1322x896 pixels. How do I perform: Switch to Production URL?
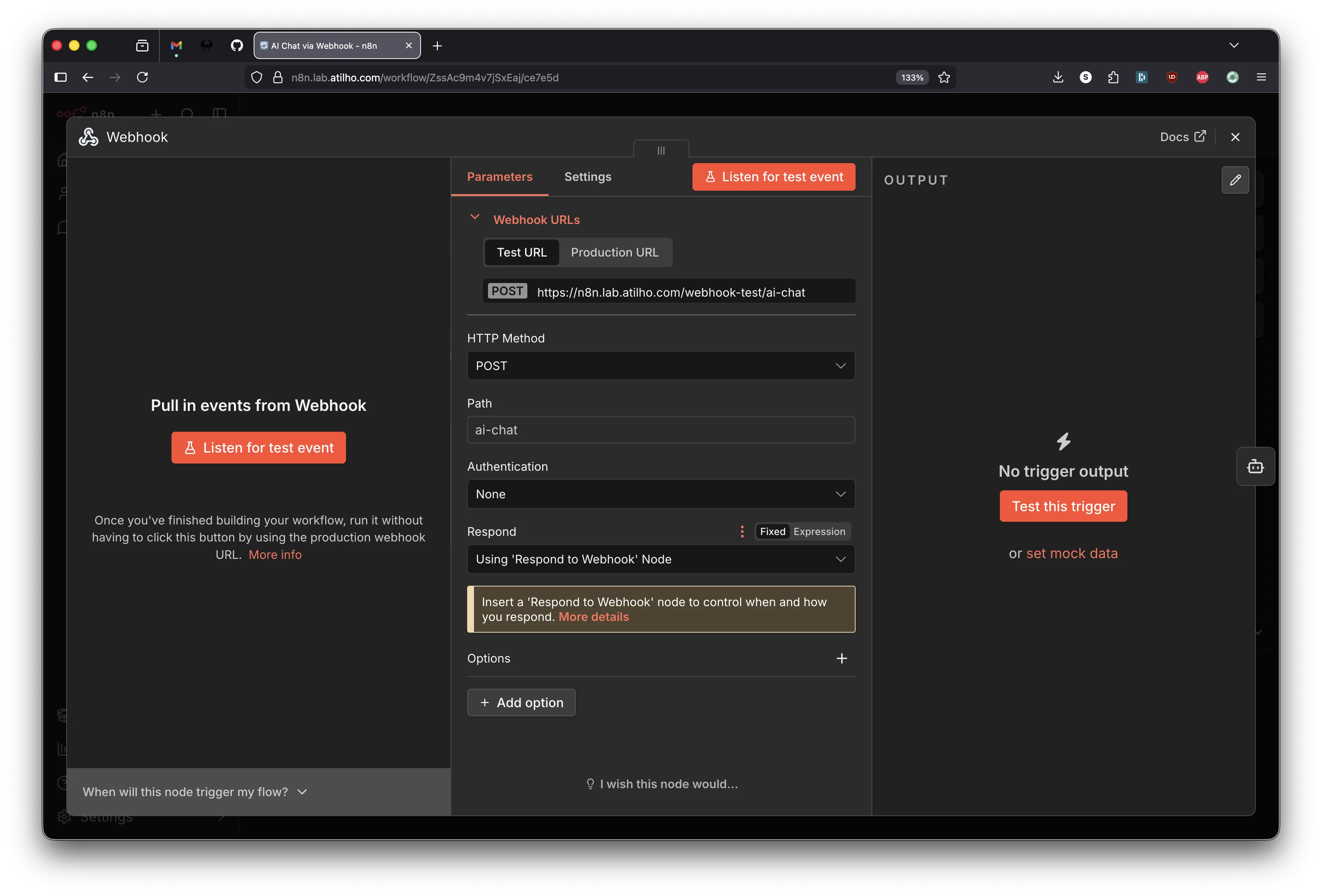pos(614,252)
